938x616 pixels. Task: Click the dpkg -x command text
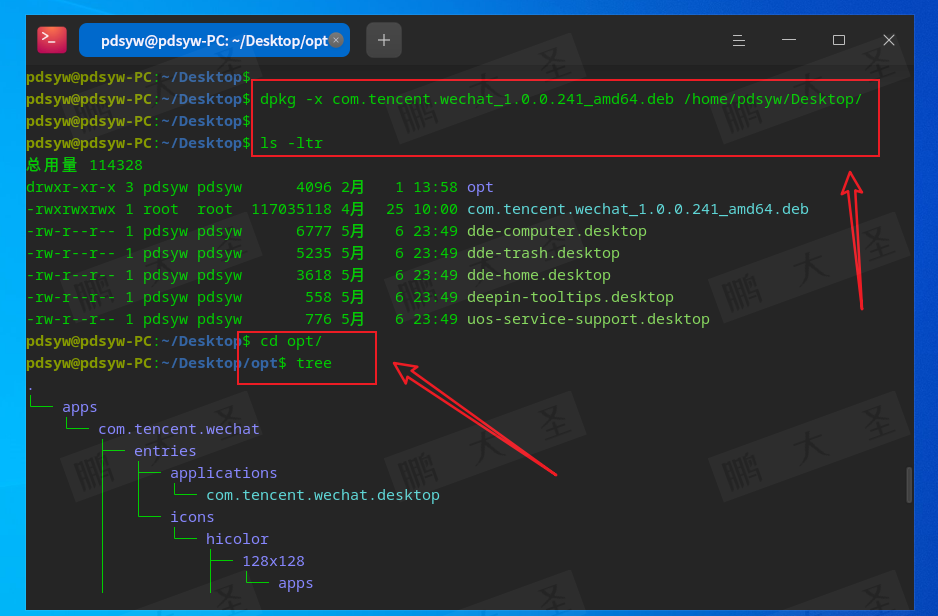[x=561, y=99]
